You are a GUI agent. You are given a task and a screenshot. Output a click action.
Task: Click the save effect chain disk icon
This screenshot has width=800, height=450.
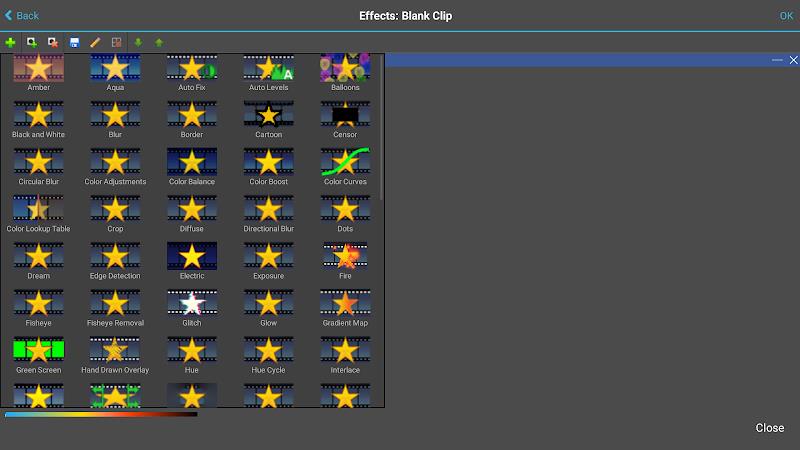click(74, 42)
